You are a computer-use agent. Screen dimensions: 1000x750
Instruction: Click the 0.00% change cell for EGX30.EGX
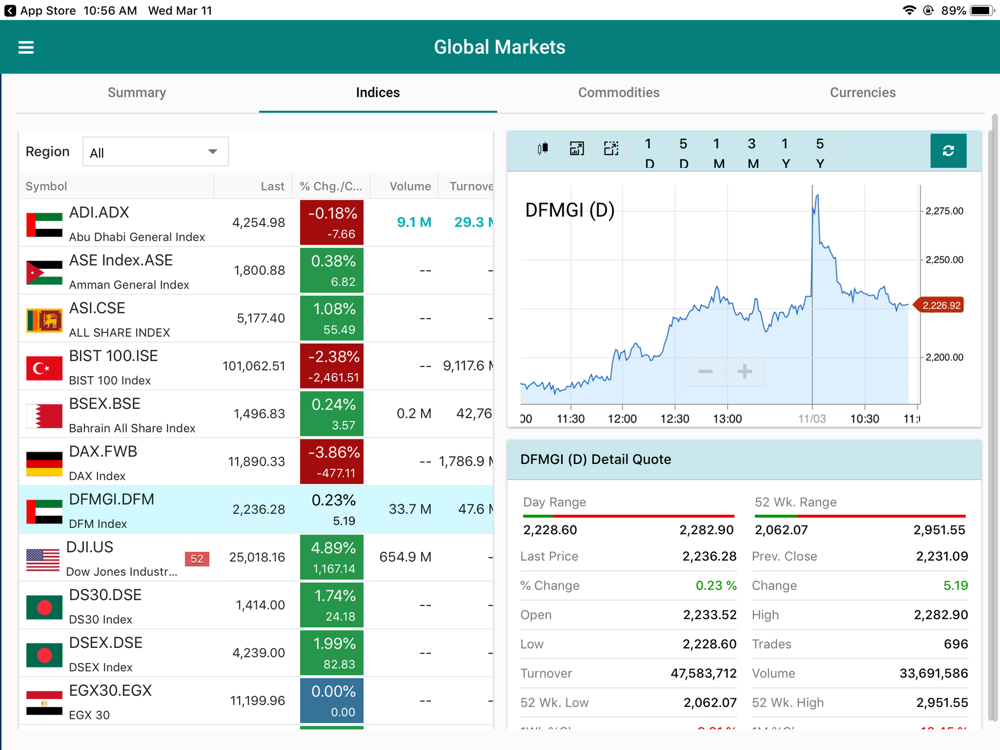[x=332, y=701]
